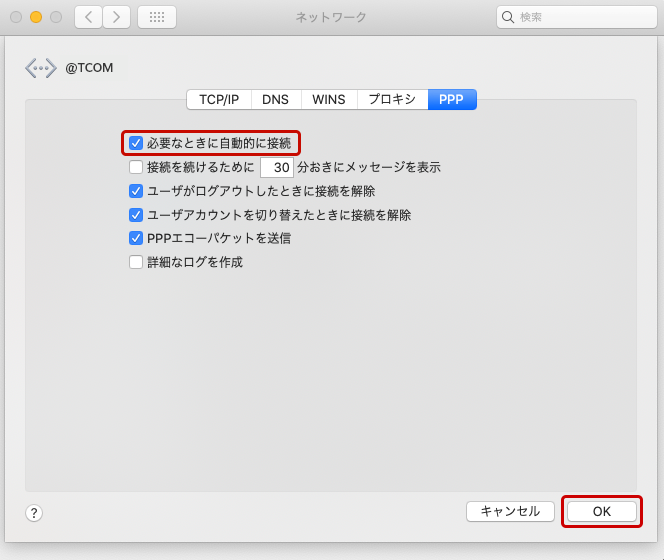The image size is (664, 560).
Task: Switch to the TCP/IP tab
Action: tap(219, 100)
